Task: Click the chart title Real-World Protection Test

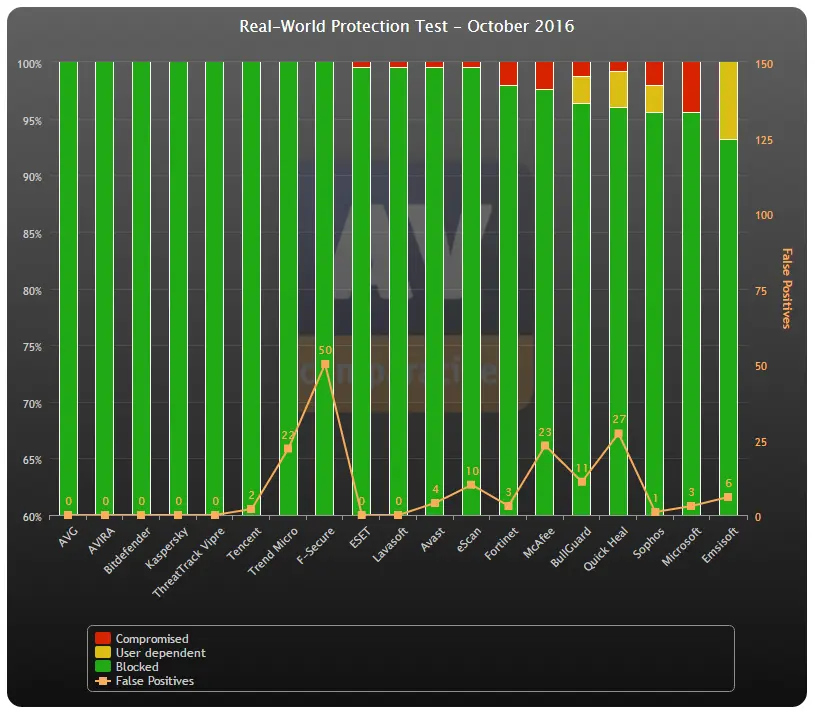Action: tap(406, 26)
